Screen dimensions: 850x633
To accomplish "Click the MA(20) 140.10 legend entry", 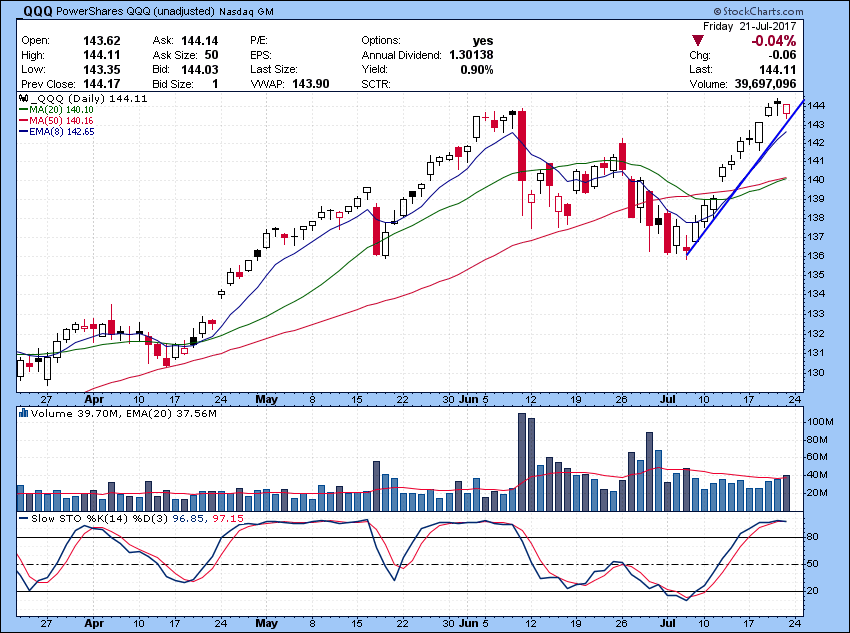I will (57, 109).
